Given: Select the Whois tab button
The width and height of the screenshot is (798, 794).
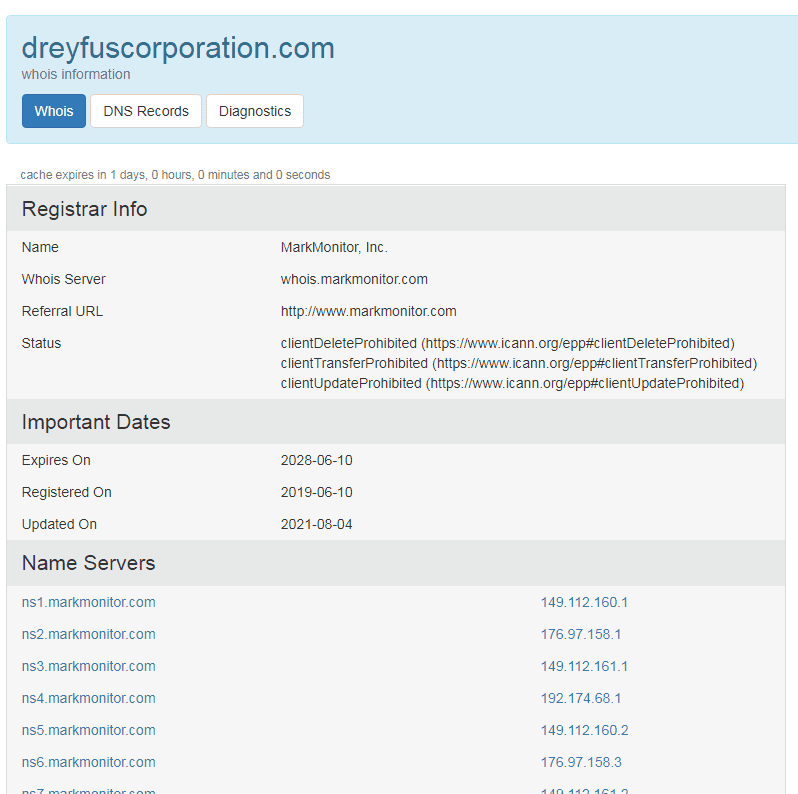Looking at the screenshot, I should (54, 111).
